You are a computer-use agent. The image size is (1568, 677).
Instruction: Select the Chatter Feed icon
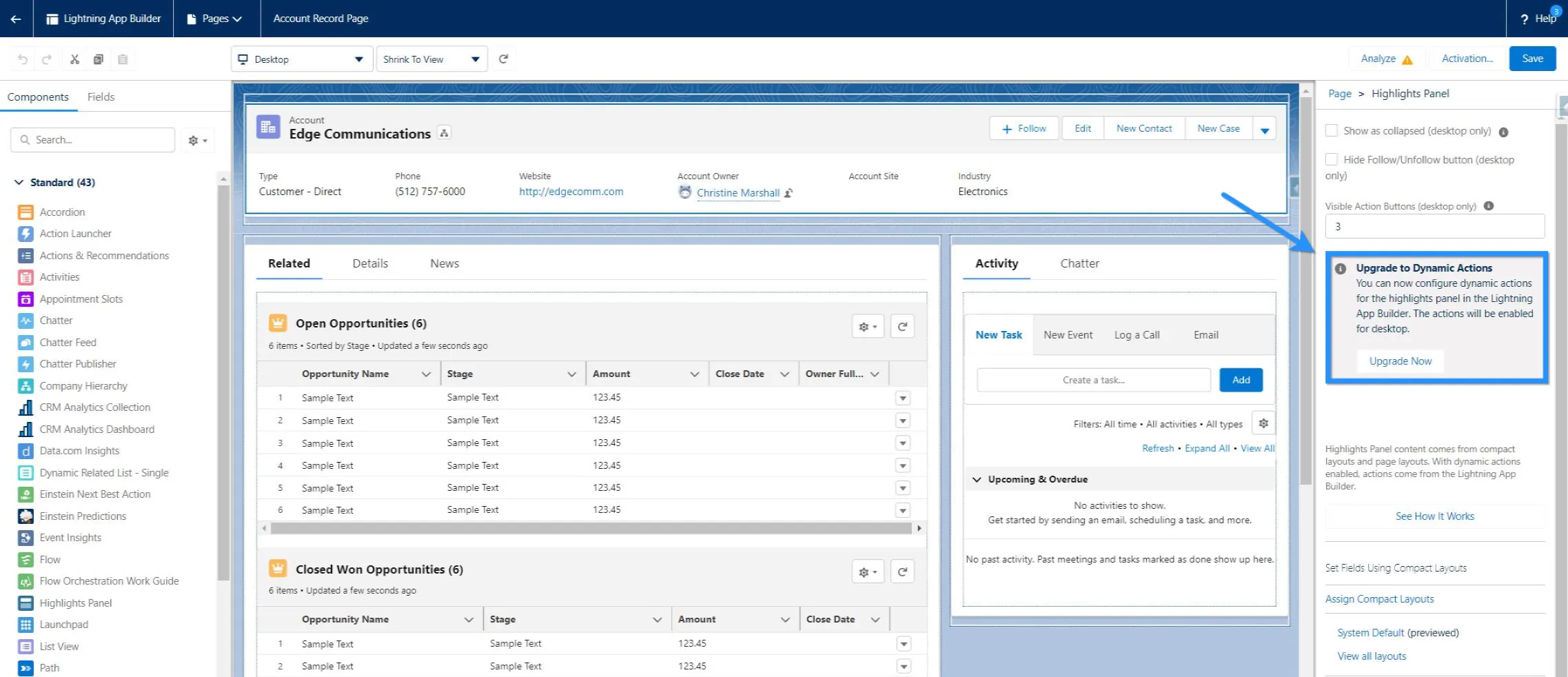(26, 343)
